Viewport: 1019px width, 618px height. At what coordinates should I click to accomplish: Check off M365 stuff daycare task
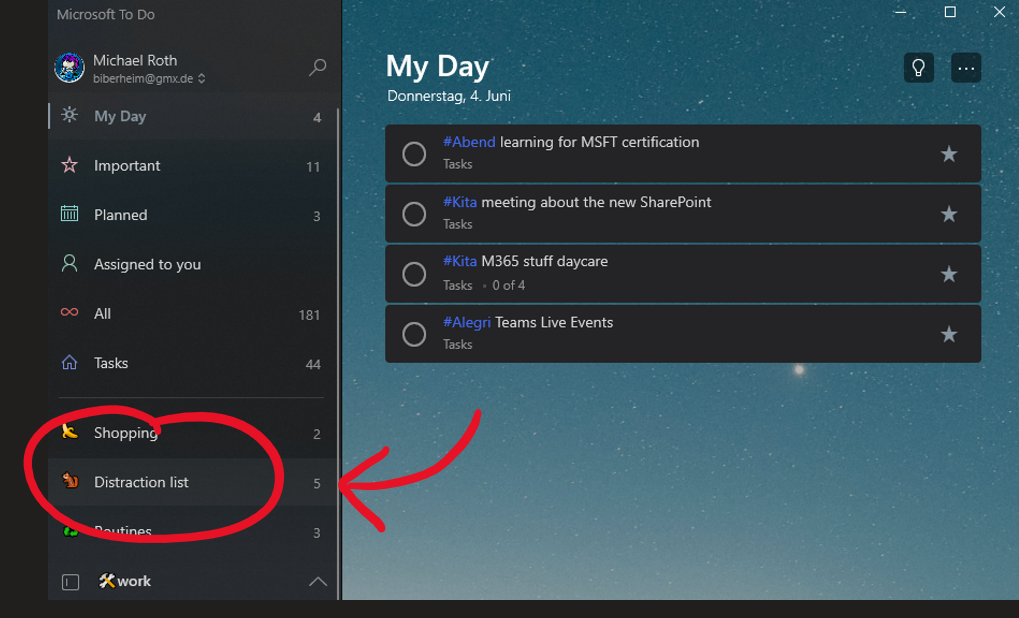[x=414, y=274]
